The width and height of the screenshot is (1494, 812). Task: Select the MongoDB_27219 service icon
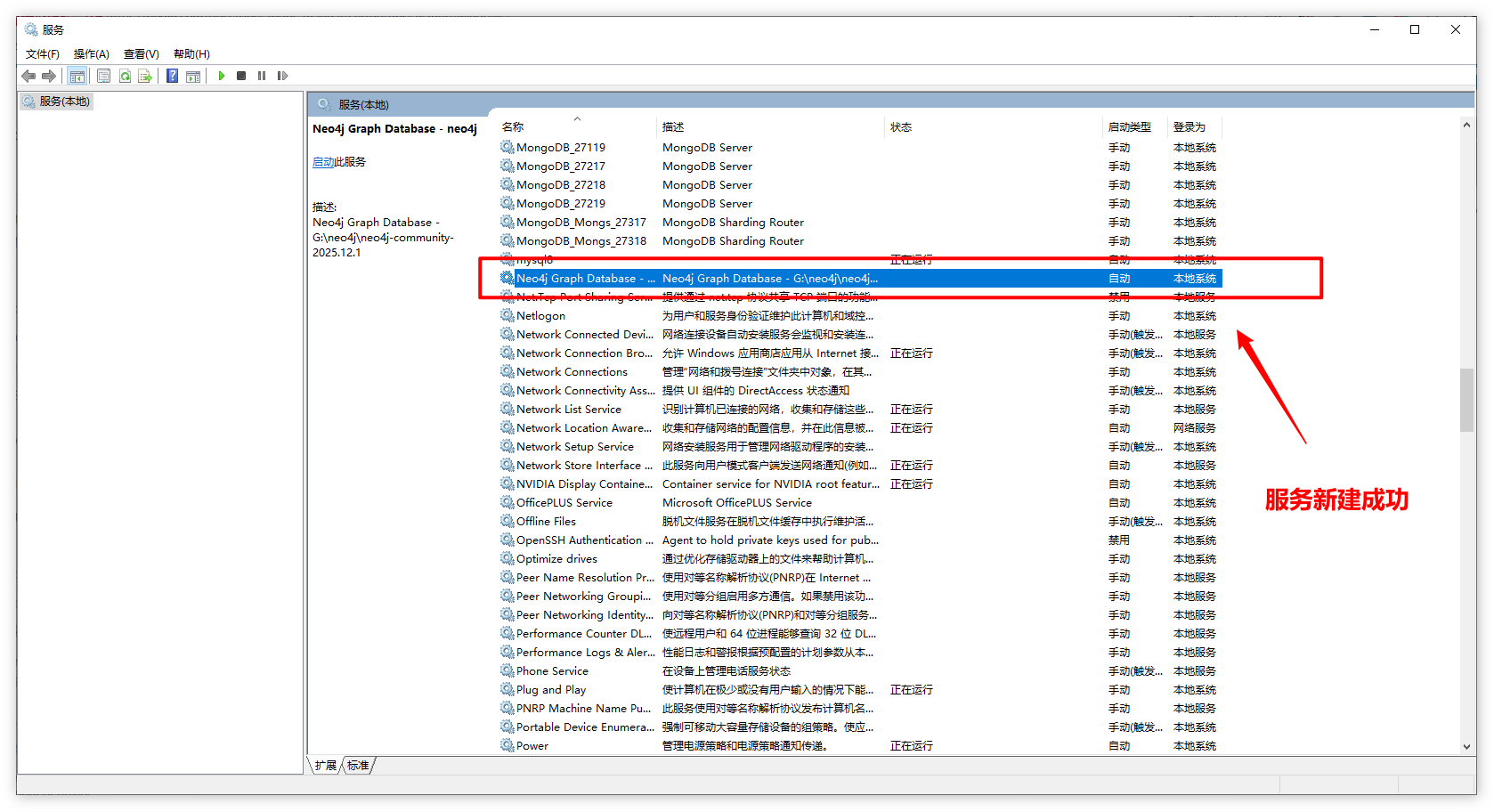tap(507, 204)
